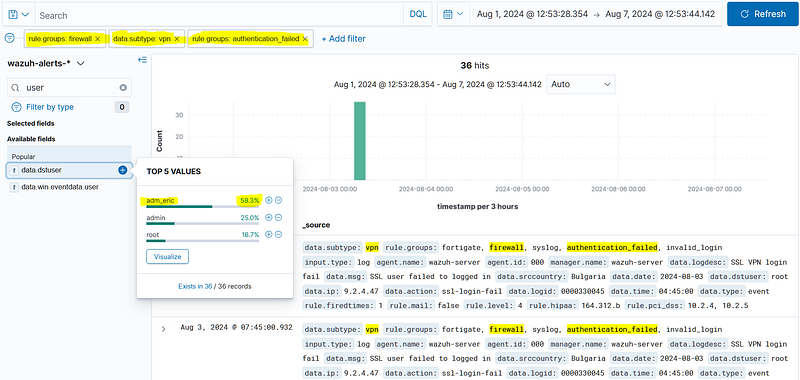Screen dimensions: 800x380
Task: Click the Visualize button
Action: [167, 257]
